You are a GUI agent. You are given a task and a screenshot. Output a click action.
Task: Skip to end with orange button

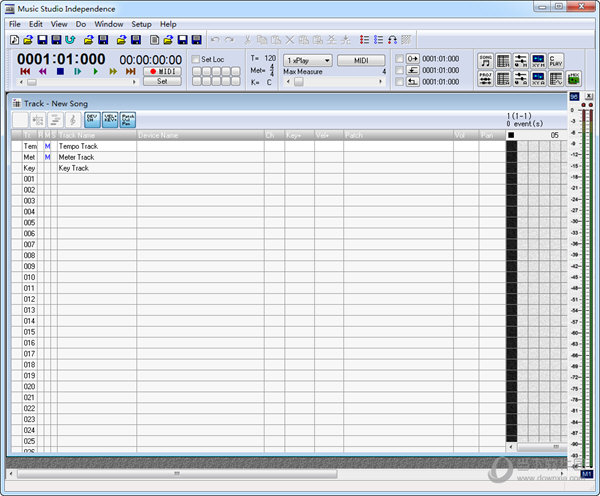tap(130, 71)
